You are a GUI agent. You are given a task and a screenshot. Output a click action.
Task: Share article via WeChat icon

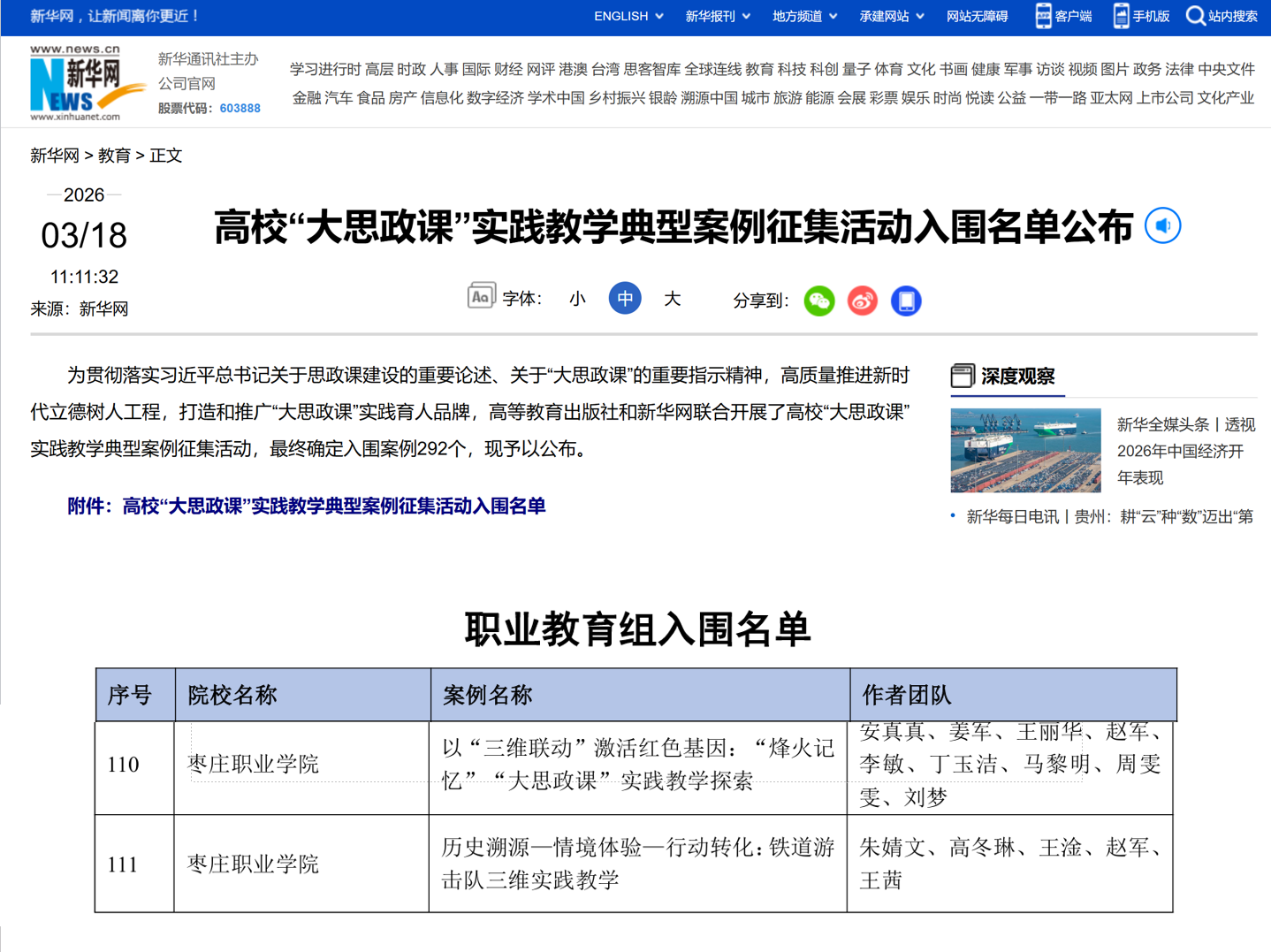[818, 301]
